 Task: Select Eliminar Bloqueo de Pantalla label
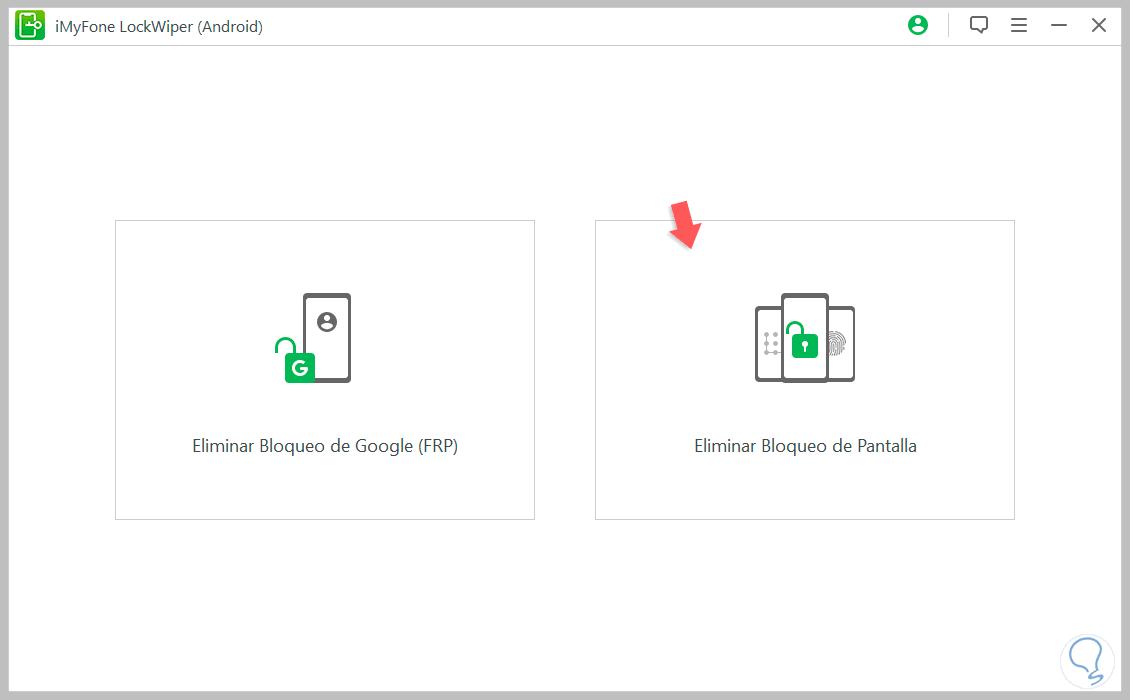(805, 446)
